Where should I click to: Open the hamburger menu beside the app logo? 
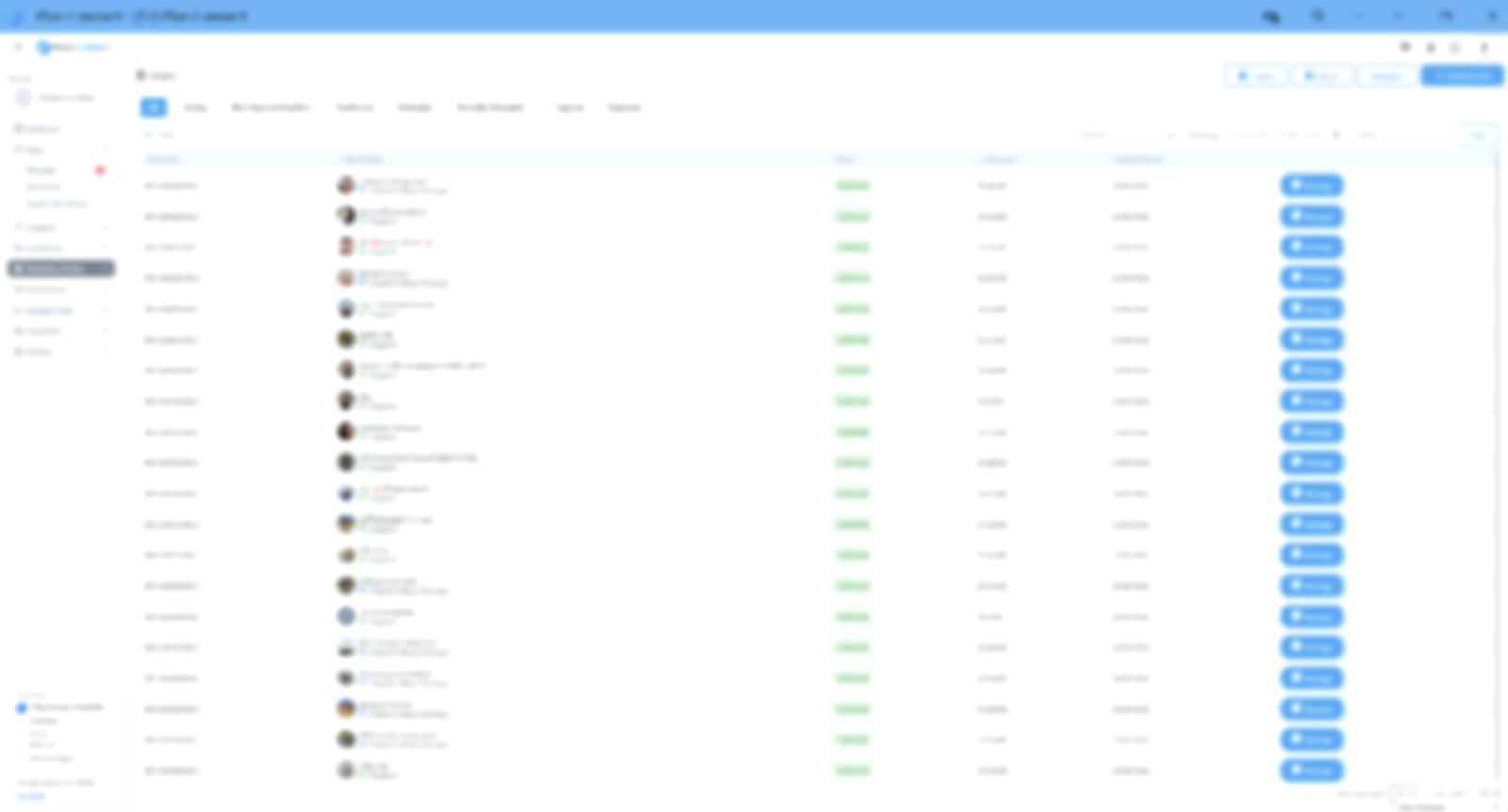[17, 46]
